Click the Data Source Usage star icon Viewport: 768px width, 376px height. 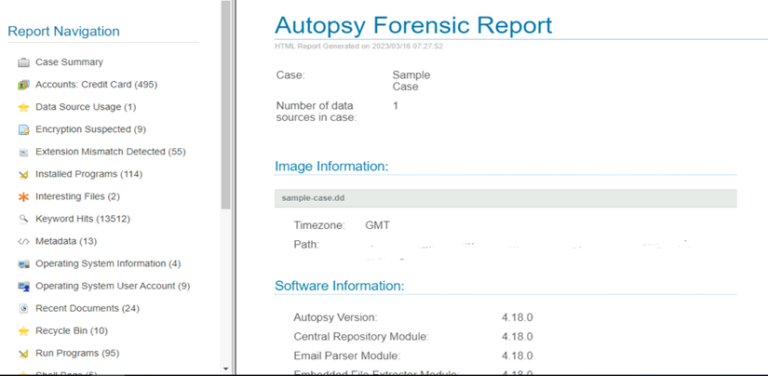24,108
